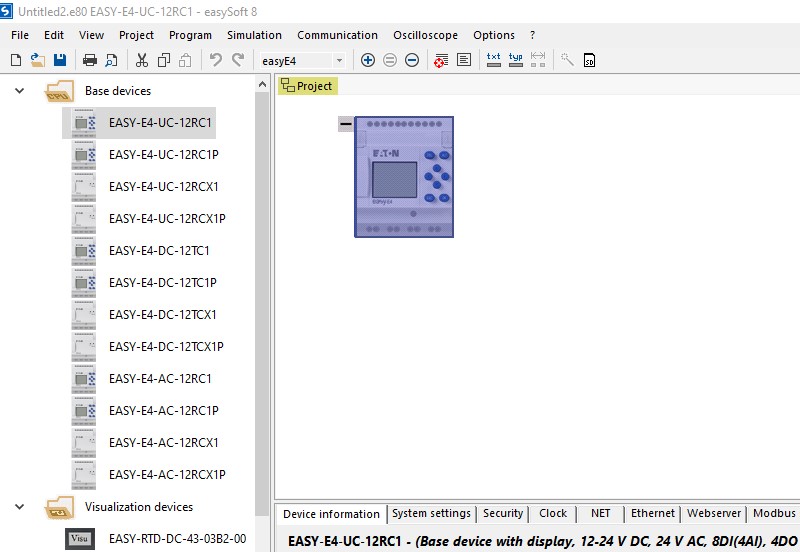Click the Paste icon in the toolbar
Screen dimensions: 800x552
(x=185, y=60)
